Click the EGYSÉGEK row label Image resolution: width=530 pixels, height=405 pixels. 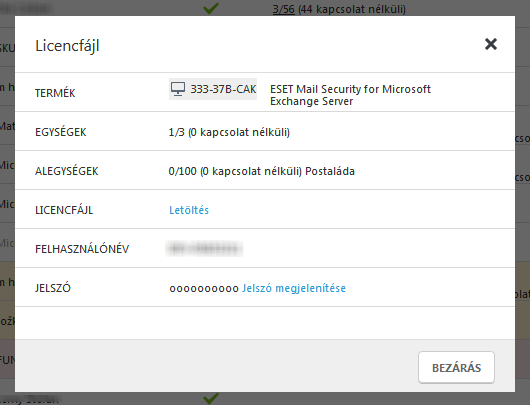click(61, 132)
